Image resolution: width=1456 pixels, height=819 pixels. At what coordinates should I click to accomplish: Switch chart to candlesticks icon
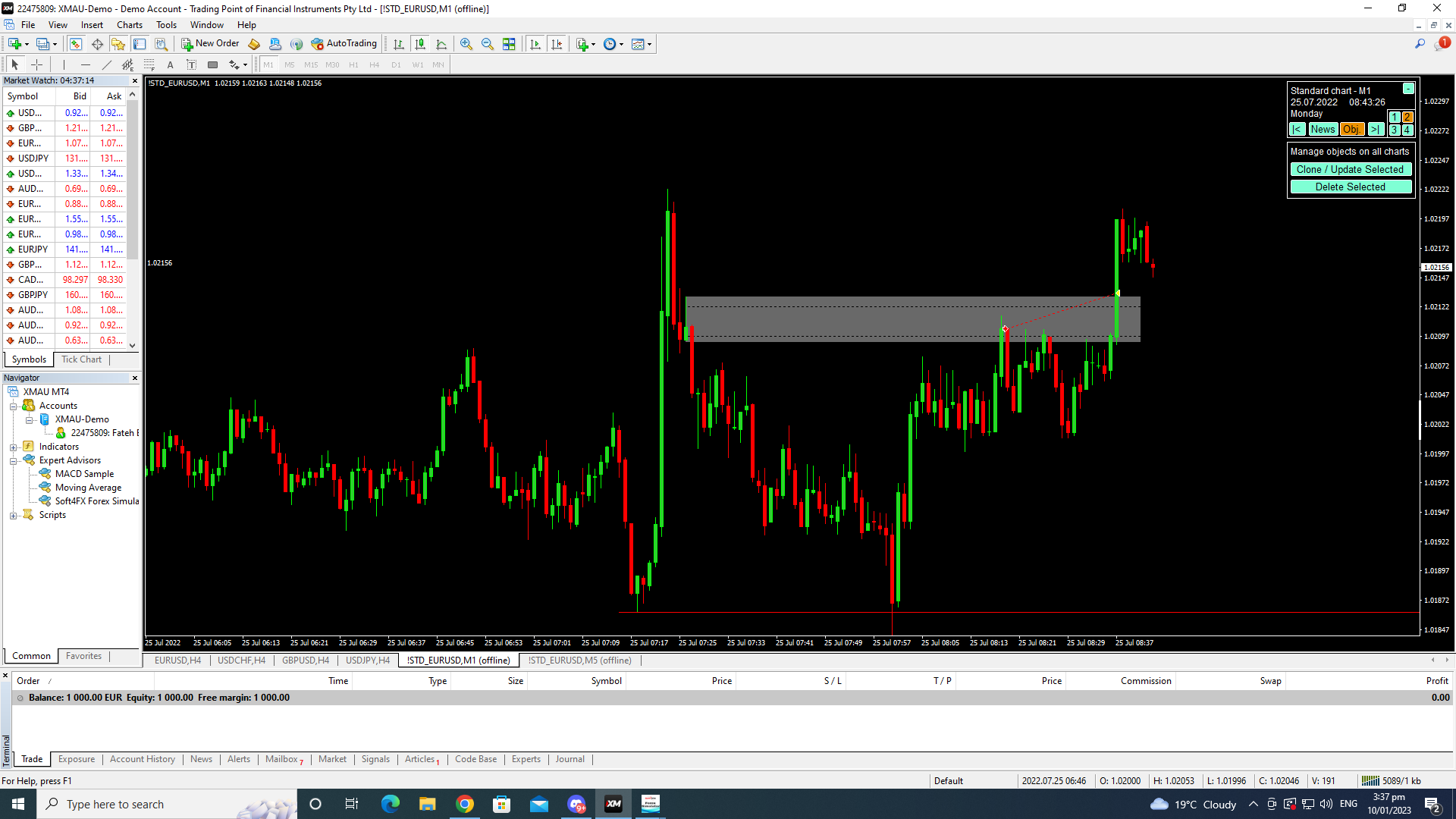click(420, 44)
